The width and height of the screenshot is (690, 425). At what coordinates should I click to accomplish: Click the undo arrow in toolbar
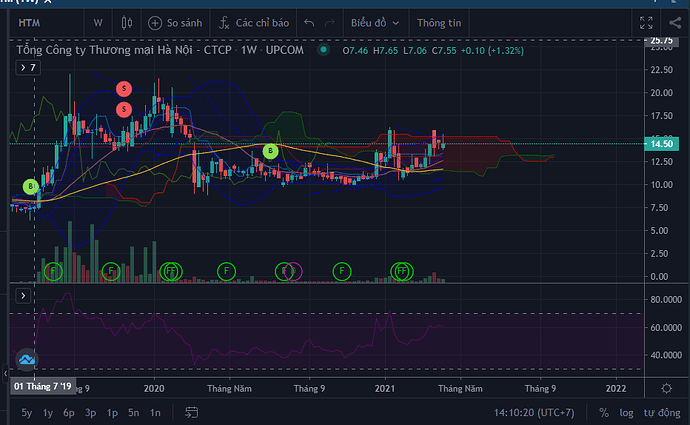(x=308, y=22)
